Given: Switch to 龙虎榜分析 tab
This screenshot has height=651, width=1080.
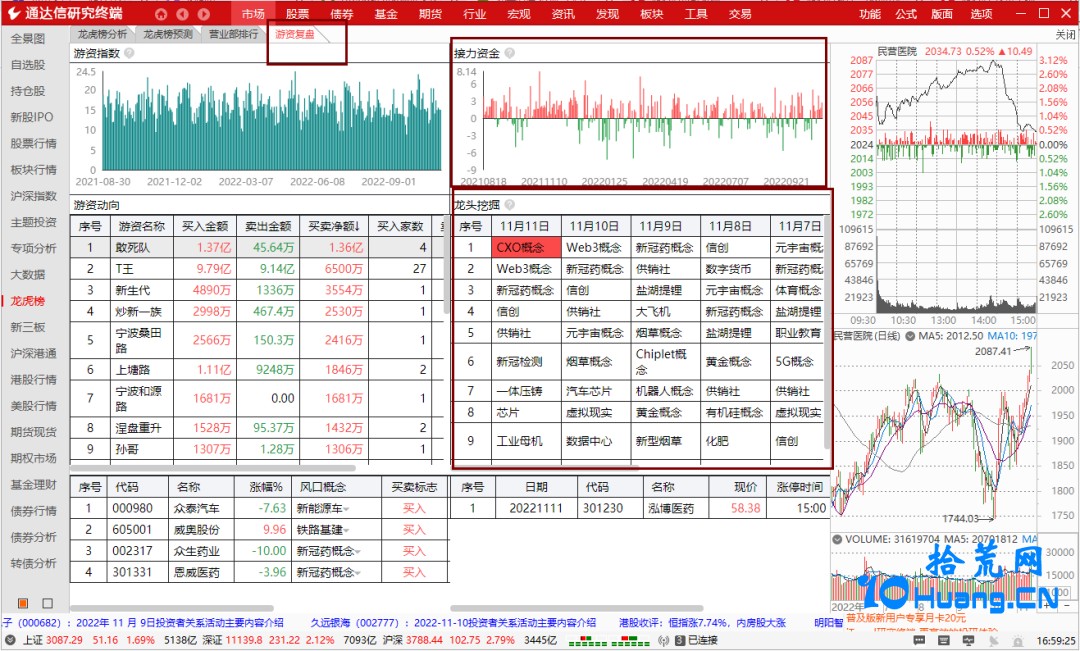Looking at the screenshot, I should (102, 34).
